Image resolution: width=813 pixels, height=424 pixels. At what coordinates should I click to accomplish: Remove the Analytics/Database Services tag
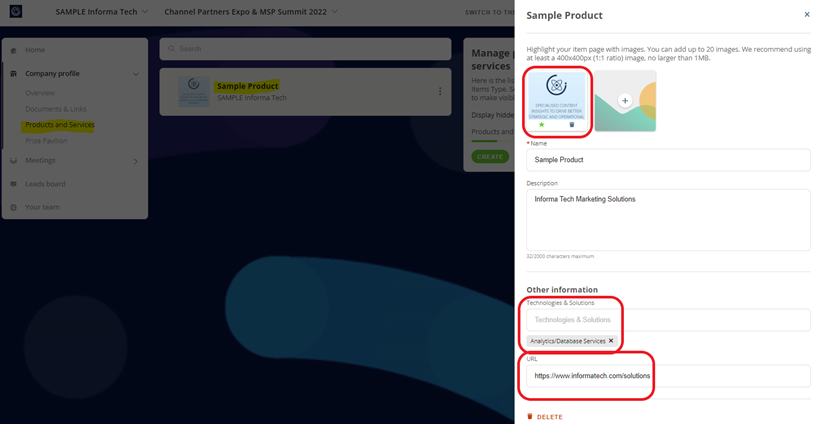[611, 341]
